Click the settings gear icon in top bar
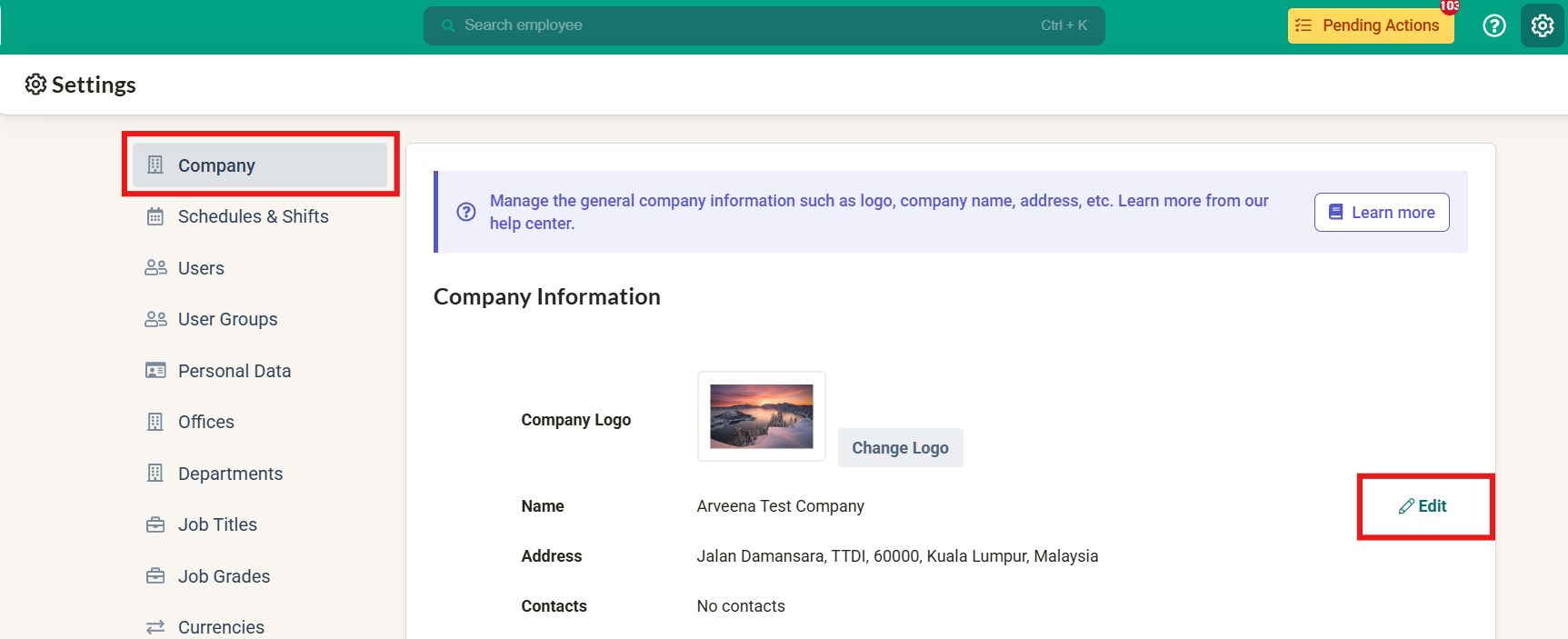This screenshot has width=1568, height=639. point(1542,25)
